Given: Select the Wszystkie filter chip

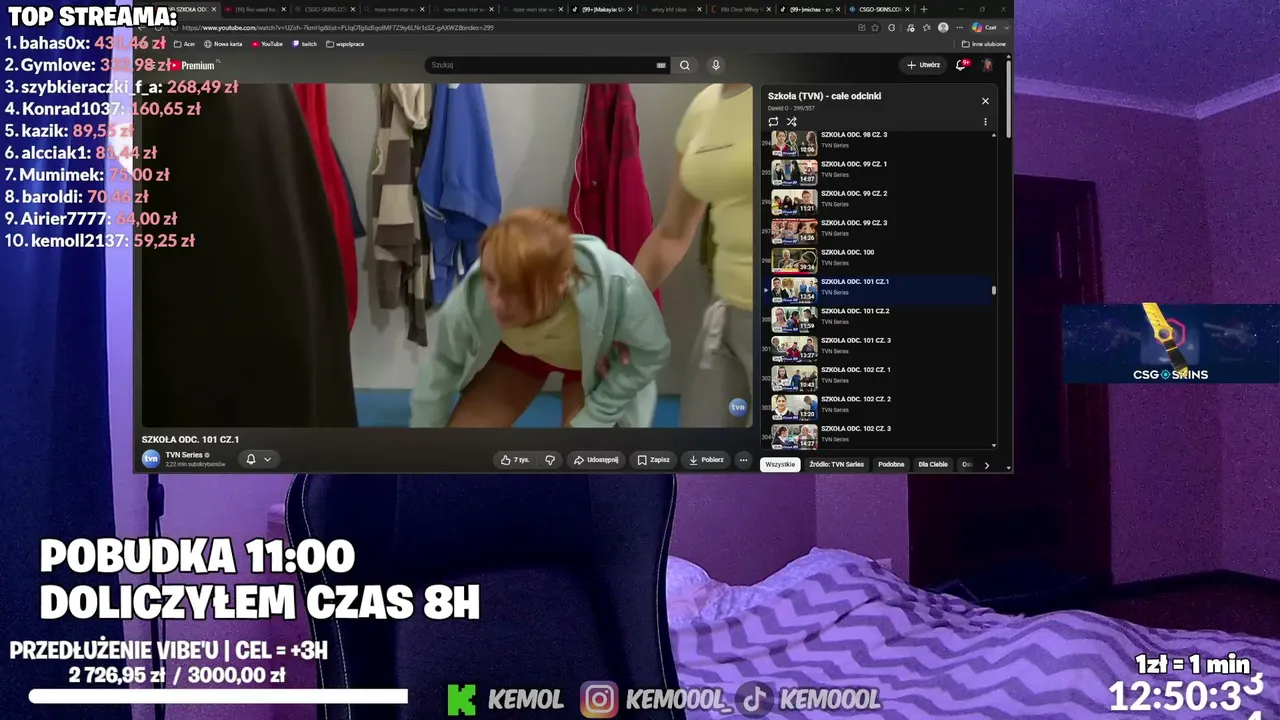Looking at the screenshot, I should pos(780,464).
